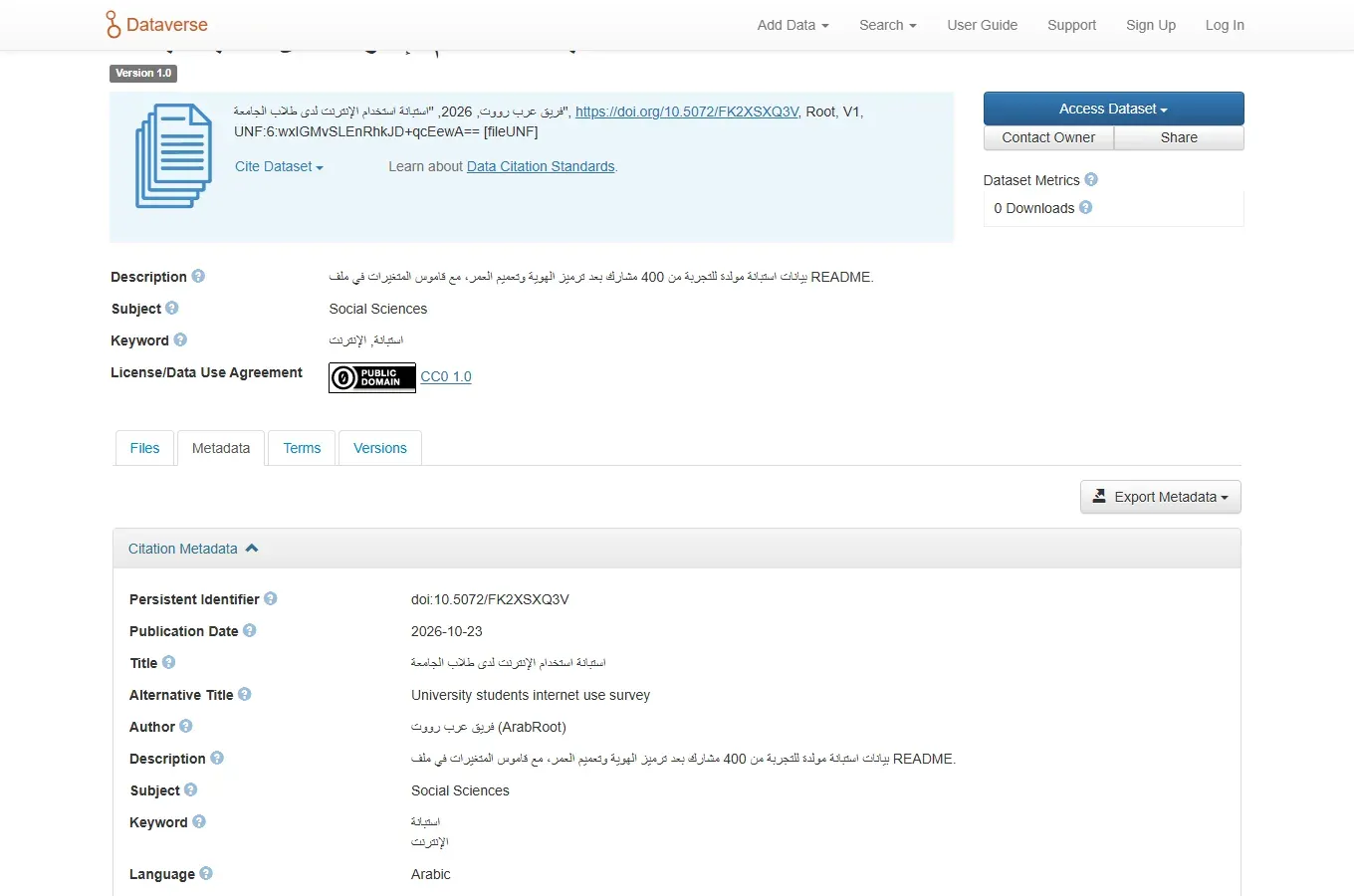
Task: Select the persistent identifier value doi:10.5072/FK2XSXQ3V
Action: pyautogui.click(x=490, y=599)
